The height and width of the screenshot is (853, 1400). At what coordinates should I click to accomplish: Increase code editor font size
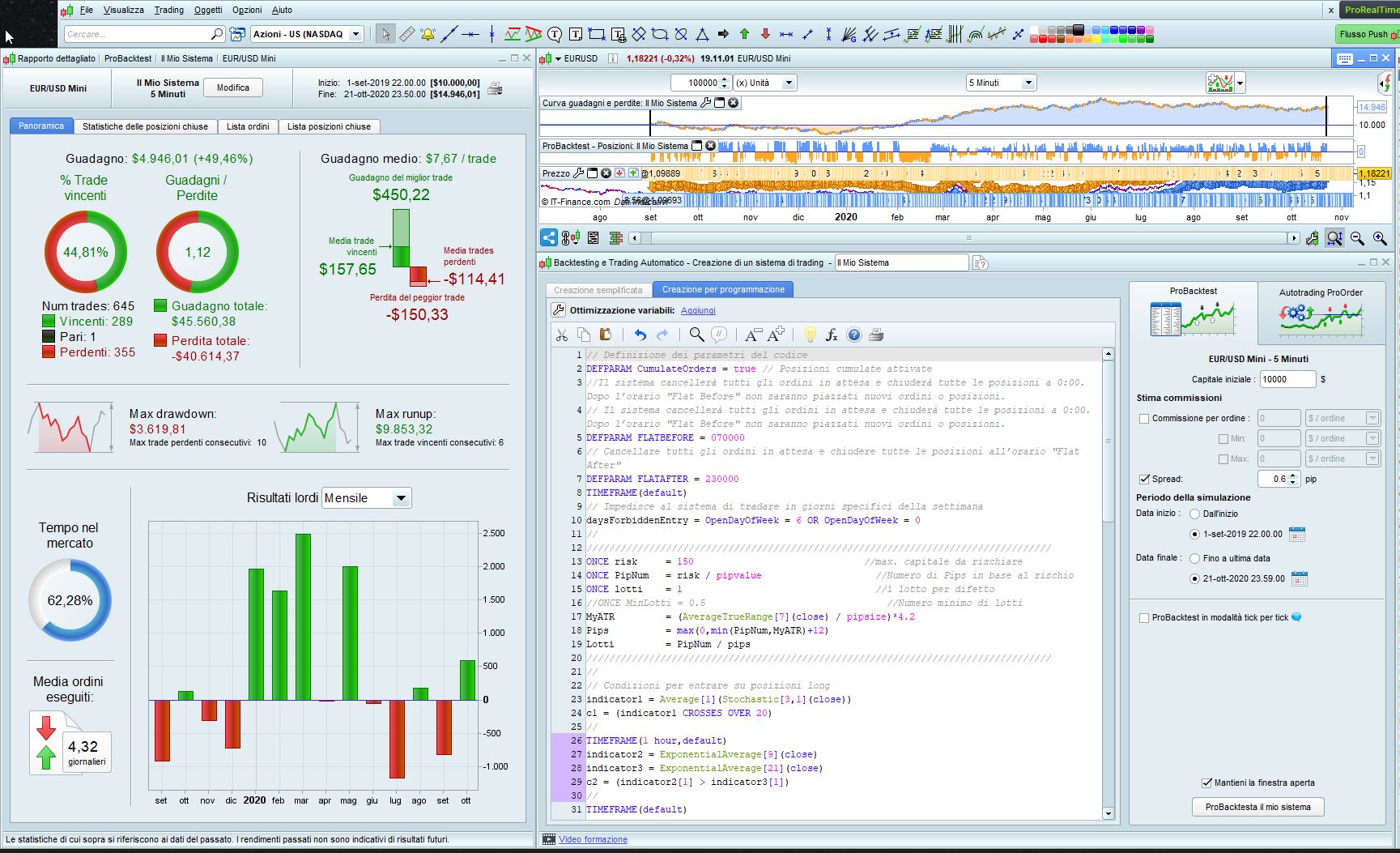(x=775, y=335)
